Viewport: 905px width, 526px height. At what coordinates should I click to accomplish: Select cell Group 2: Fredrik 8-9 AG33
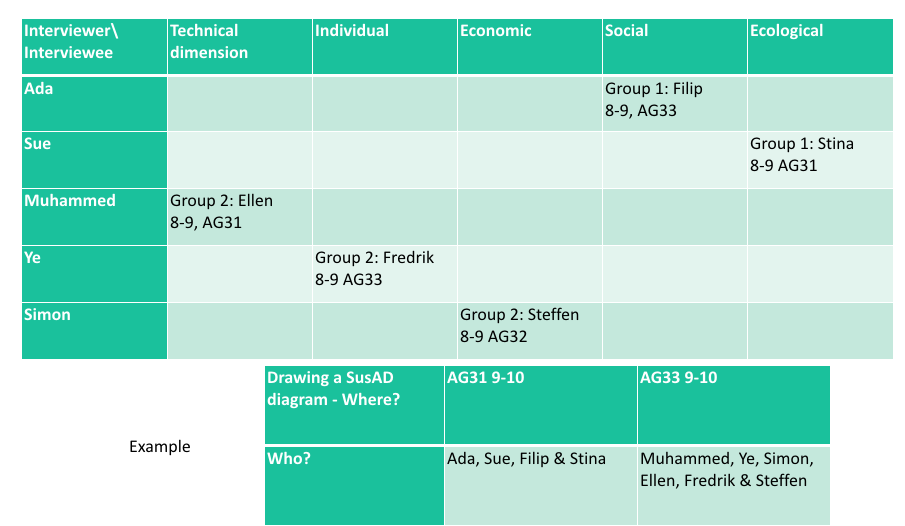click(x=385, y=274)
